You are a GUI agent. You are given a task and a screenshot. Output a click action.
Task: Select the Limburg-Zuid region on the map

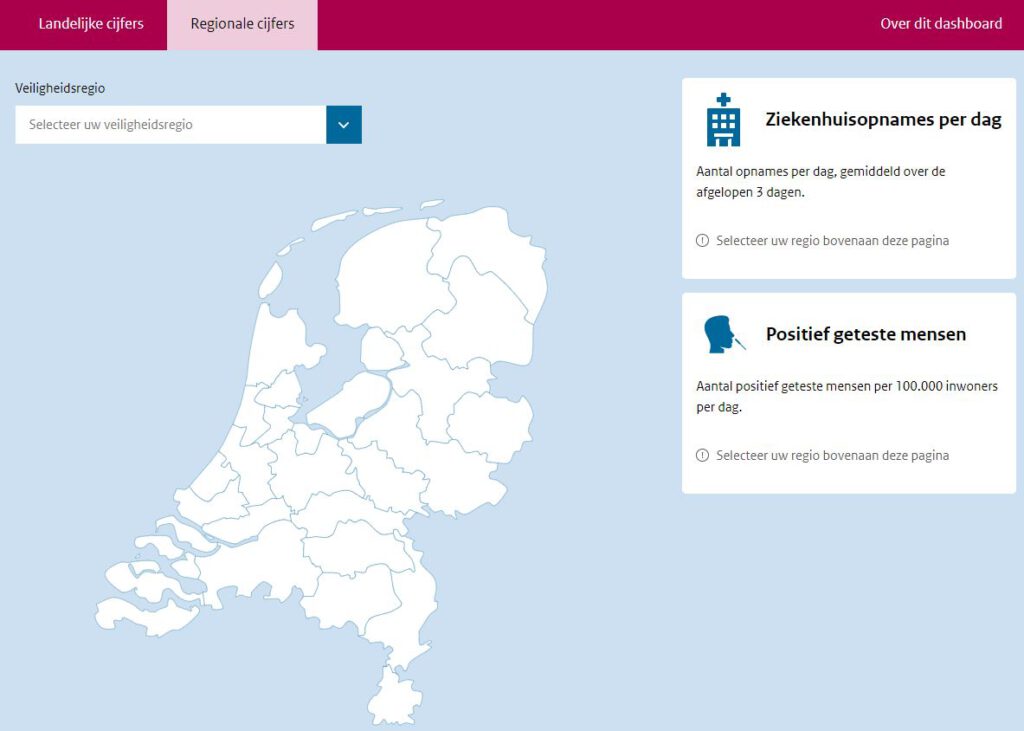(x=394, y=699)
